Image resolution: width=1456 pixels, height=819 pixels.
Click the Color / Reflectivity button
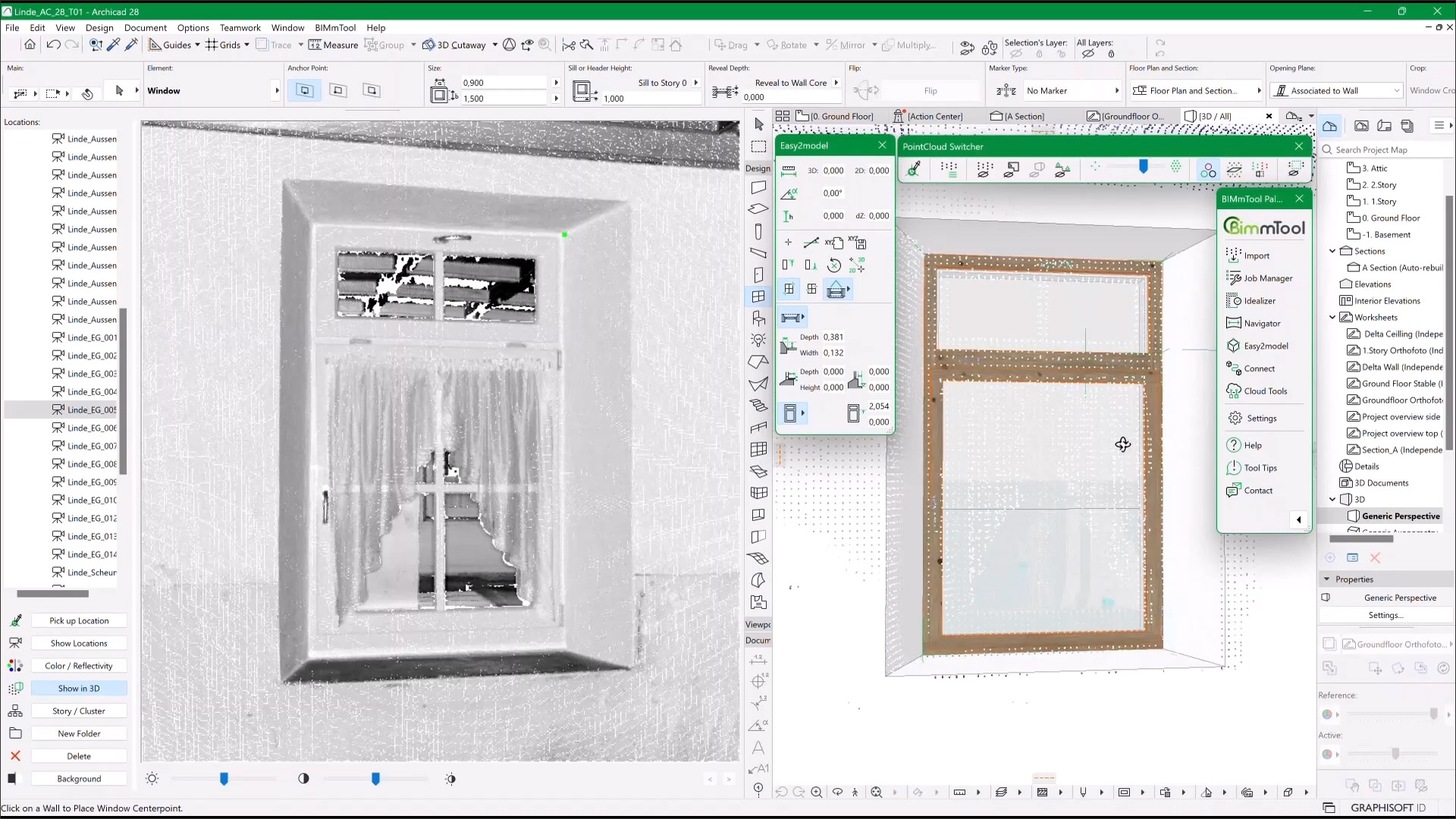[x=79, y=666]
